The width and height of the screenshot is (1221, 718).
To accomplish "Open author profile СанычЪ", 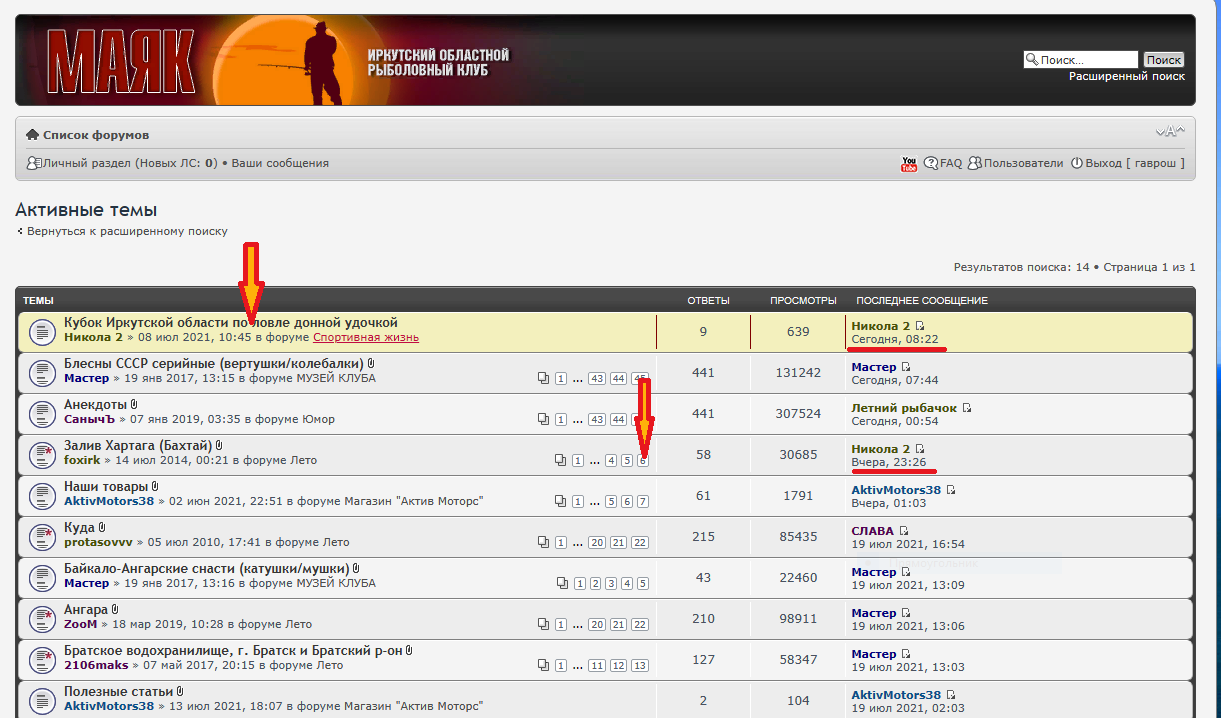I will [x=89, y=419].
